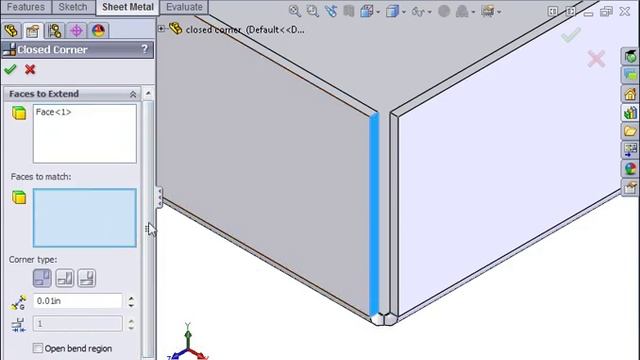Viewport: 640px width, 360px height.
Task: Click the Zoom to Fit icon
Action: click(x=294, y=11)
